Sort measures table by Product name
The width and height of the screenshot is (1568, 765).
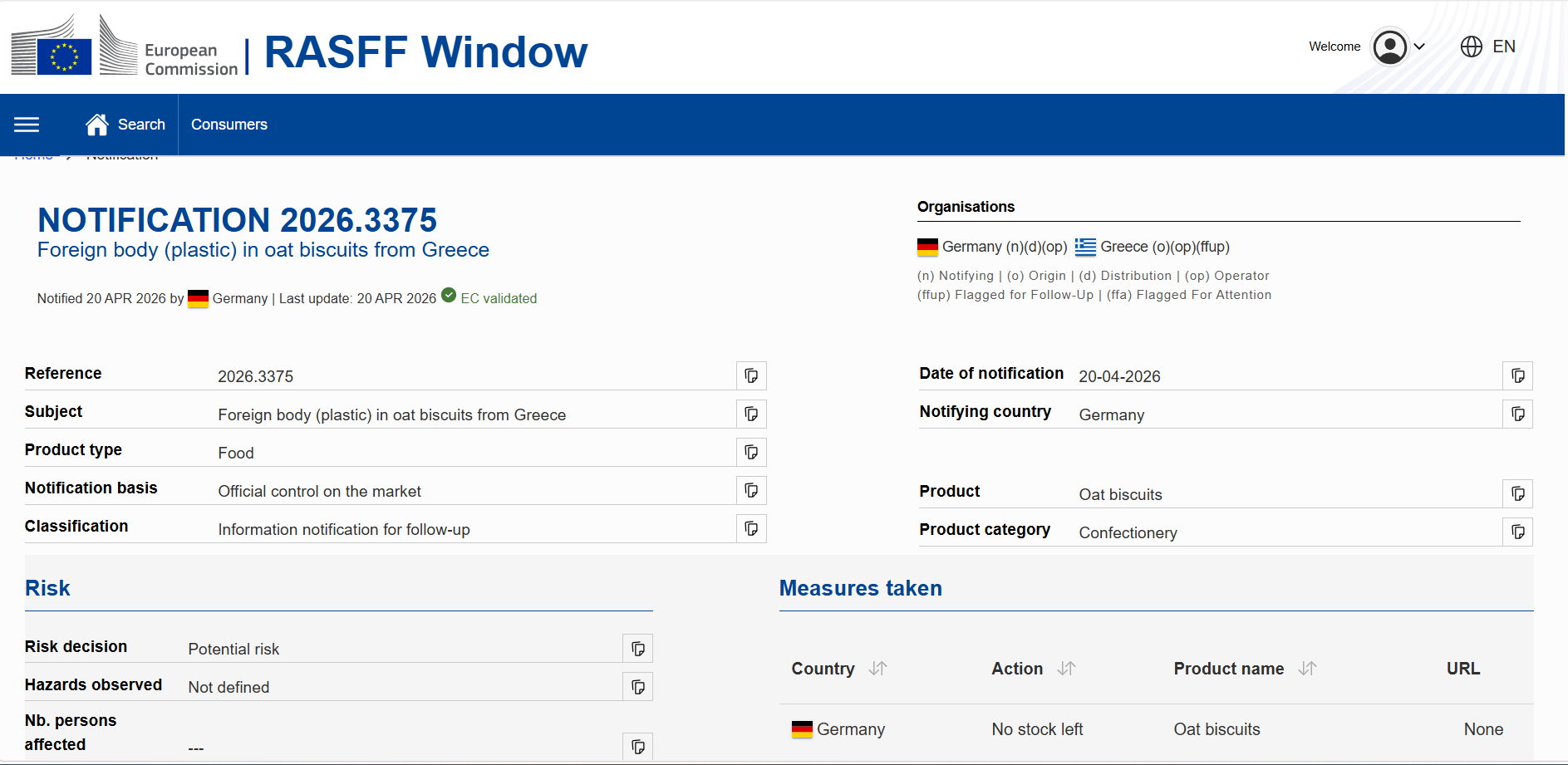coord(1307,669)
